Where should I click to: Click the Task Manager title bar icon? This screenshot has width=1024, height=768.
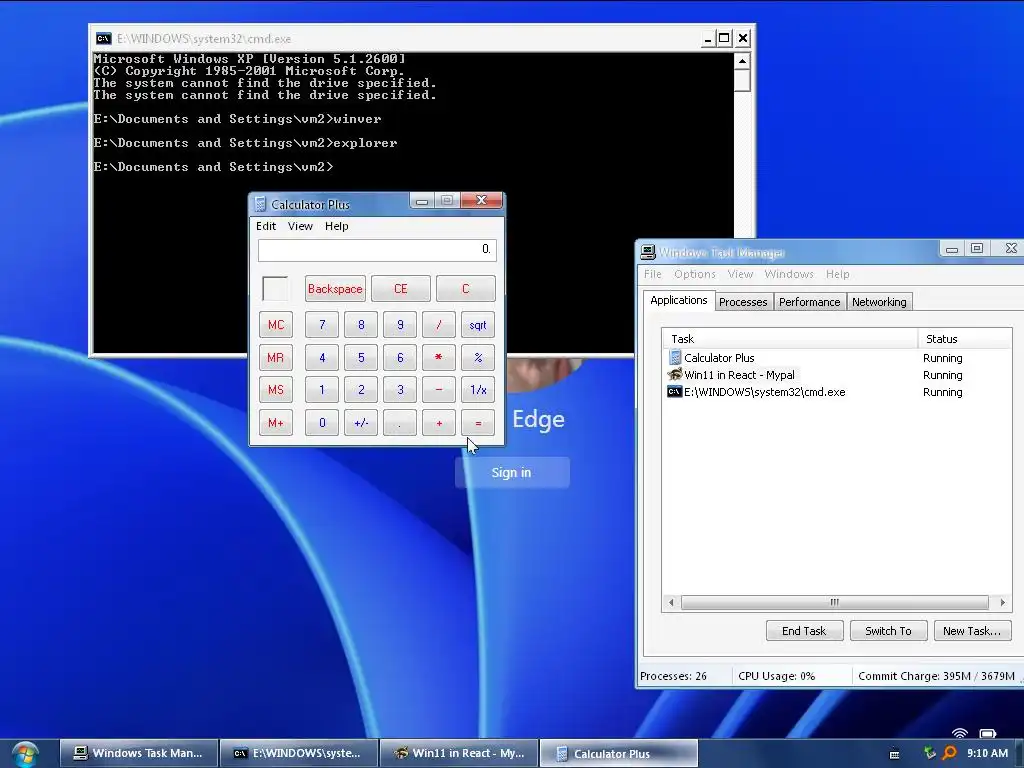(x=647, y=252)
